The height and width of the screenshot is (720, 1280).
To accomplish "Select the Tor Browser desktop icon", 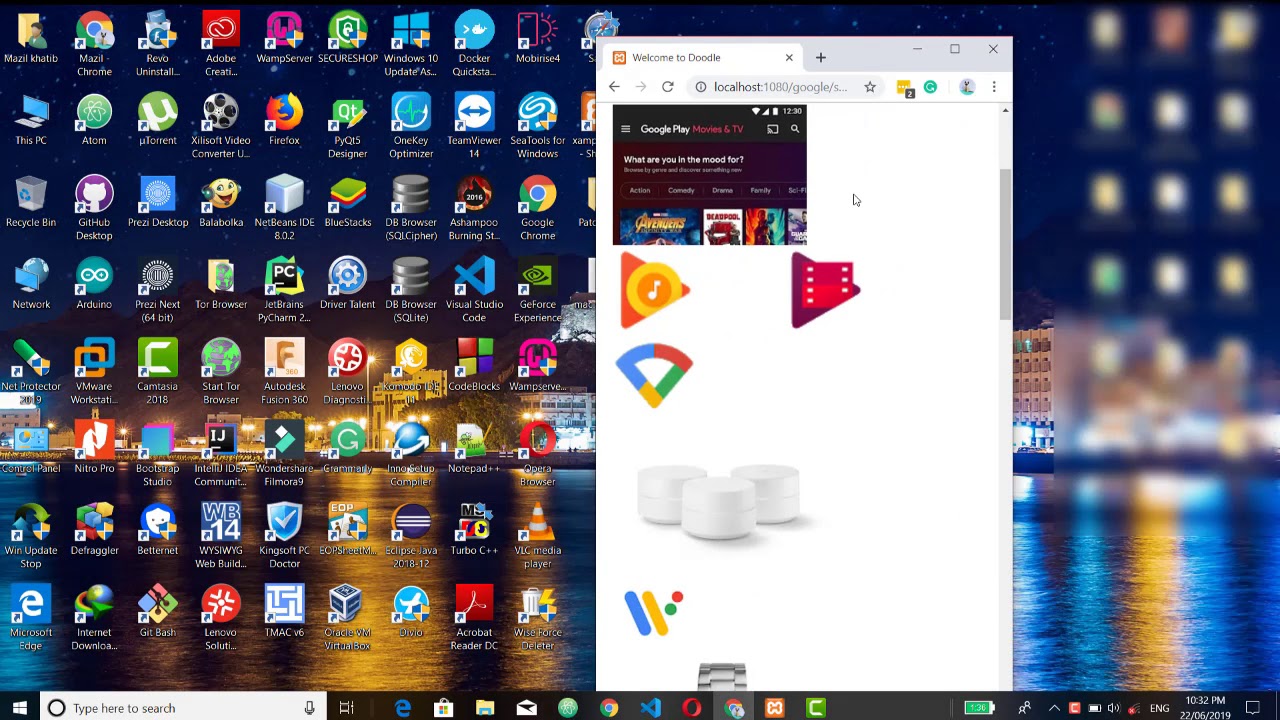I will 221,284.
